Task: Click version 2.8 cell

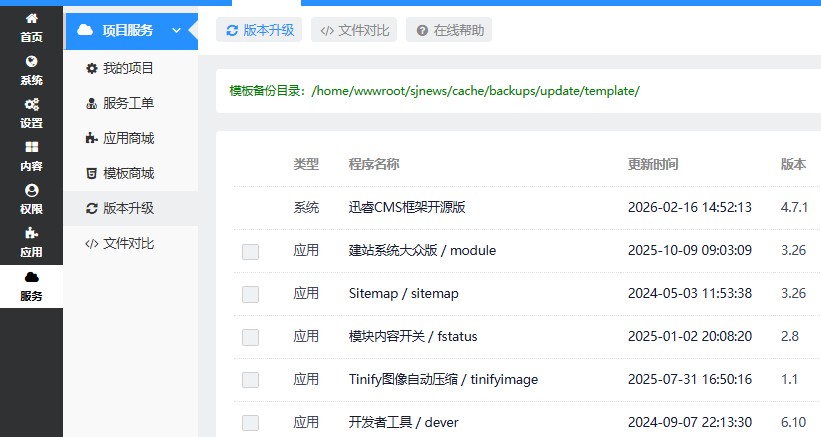Action: pos(790,336)
